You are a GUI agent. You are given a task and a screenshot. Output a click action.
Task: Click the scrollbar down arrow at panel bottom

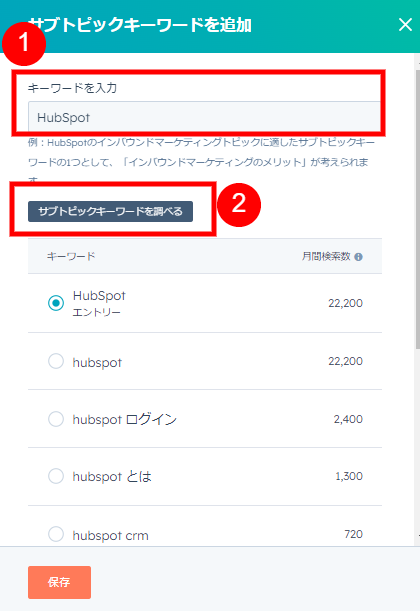(418, 536)
